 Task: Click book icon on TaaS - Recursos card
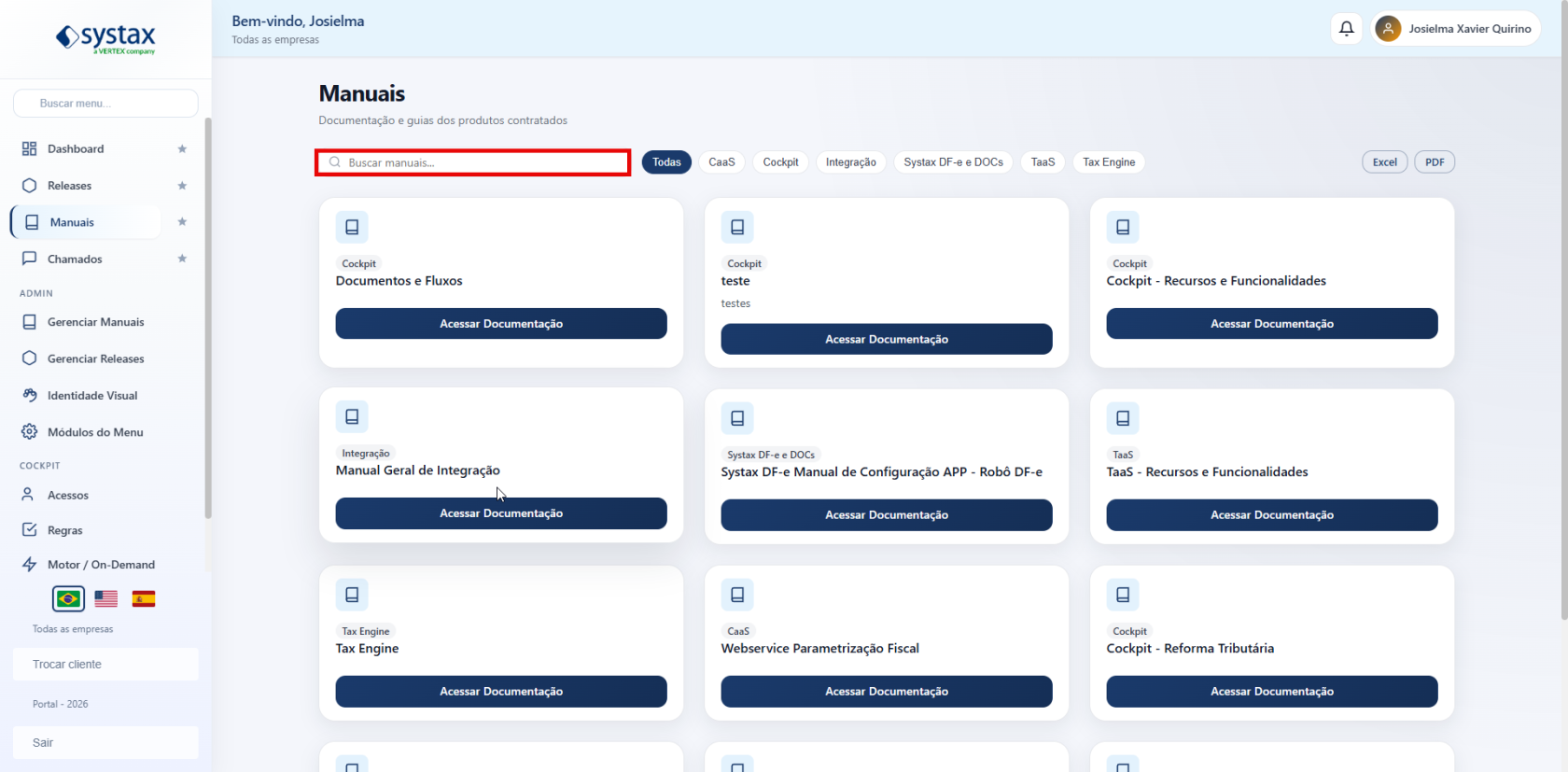coord(1123,418)
